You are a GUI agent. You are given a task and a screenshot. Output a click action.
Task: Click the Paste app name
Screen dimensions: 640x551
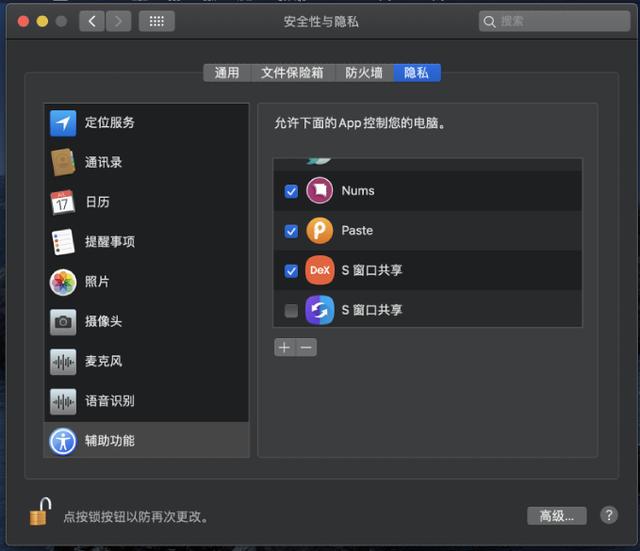pos(357,231)
